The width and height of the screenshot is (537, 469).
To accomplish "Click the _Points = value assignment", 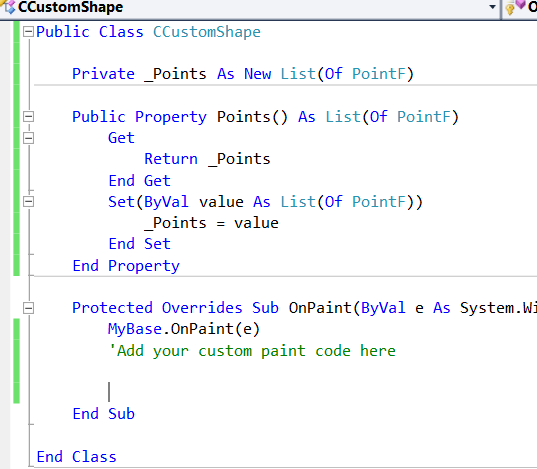I will point(211,223).
